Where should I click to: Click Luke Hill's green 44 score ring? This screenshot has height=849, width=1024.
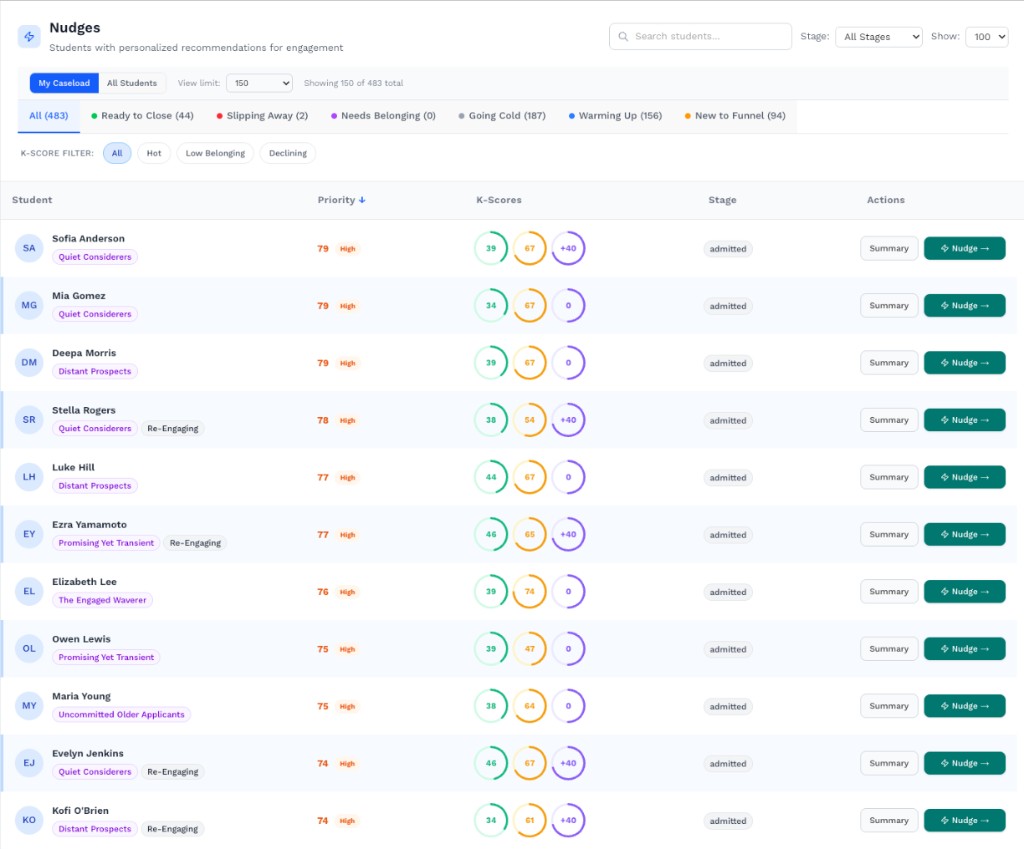(x=491, y=477)
